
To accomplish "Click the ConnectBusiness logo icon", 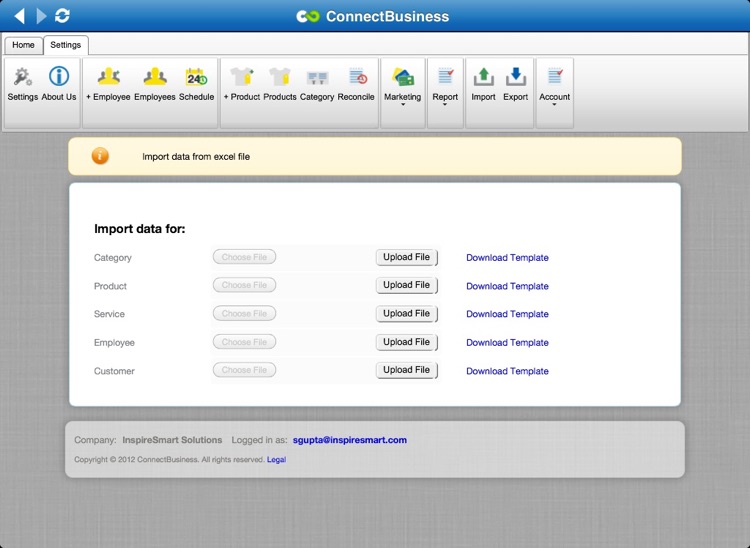I will click(x=308, y=16).
